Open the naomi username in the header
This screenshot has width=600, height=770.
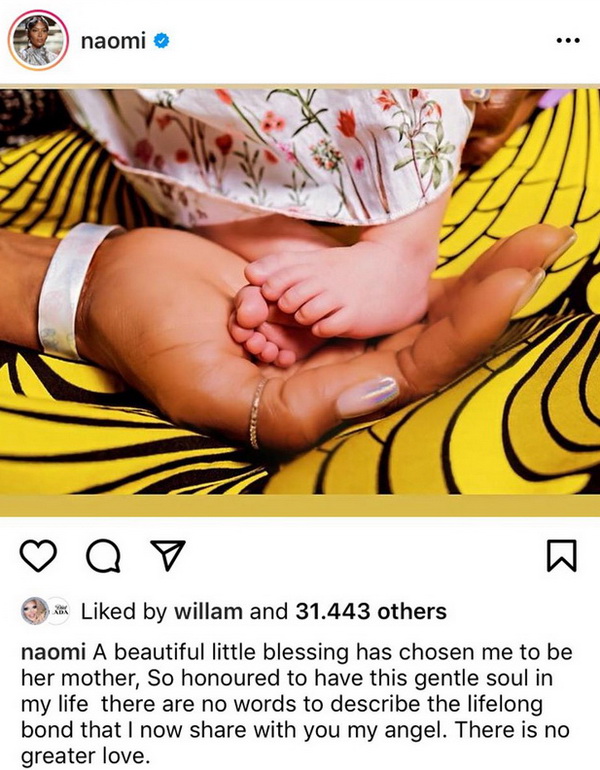(x=113, y=41)
